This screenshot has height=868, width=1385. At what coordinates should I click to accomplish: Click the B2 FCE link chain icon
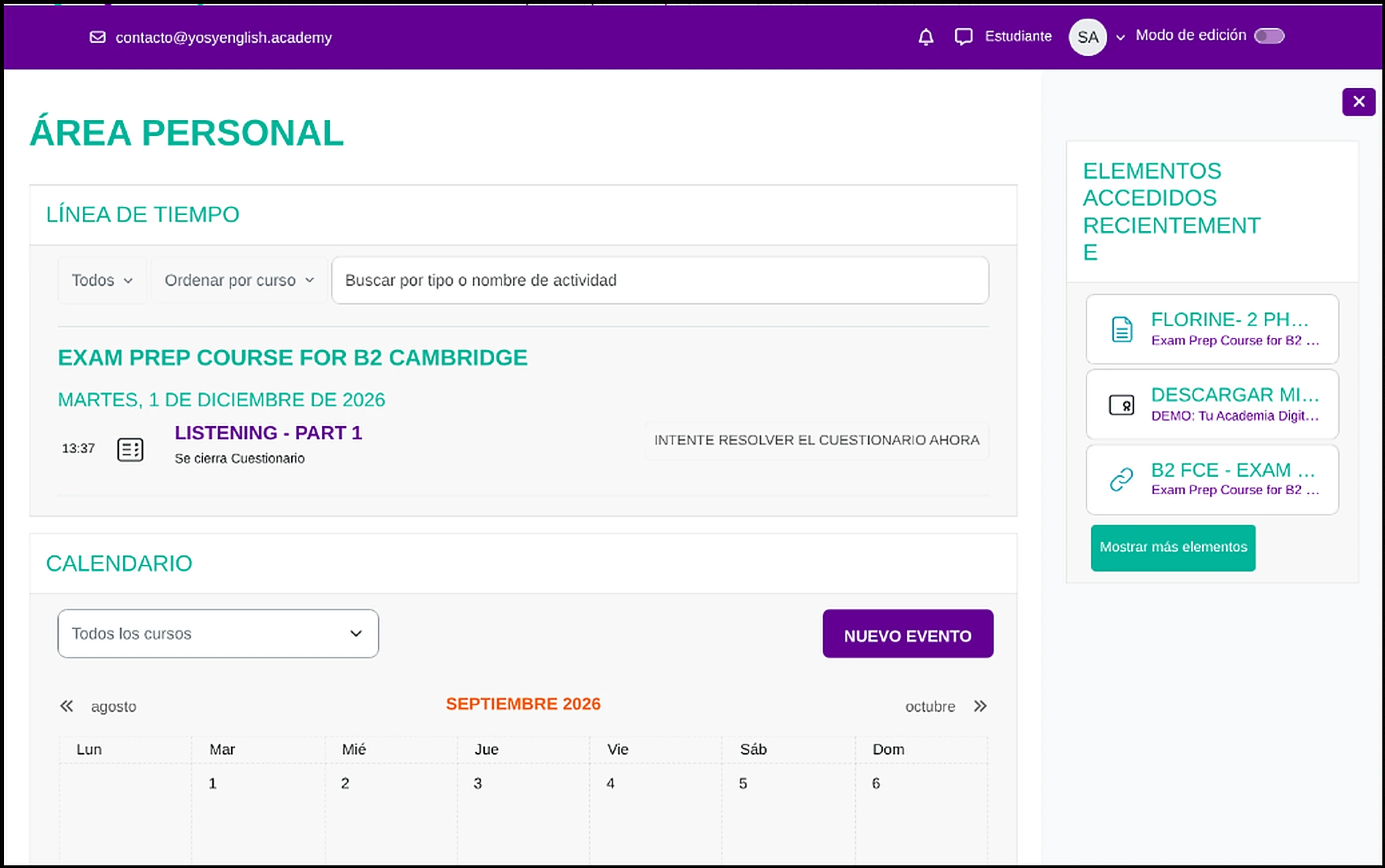click(1122, 479)
